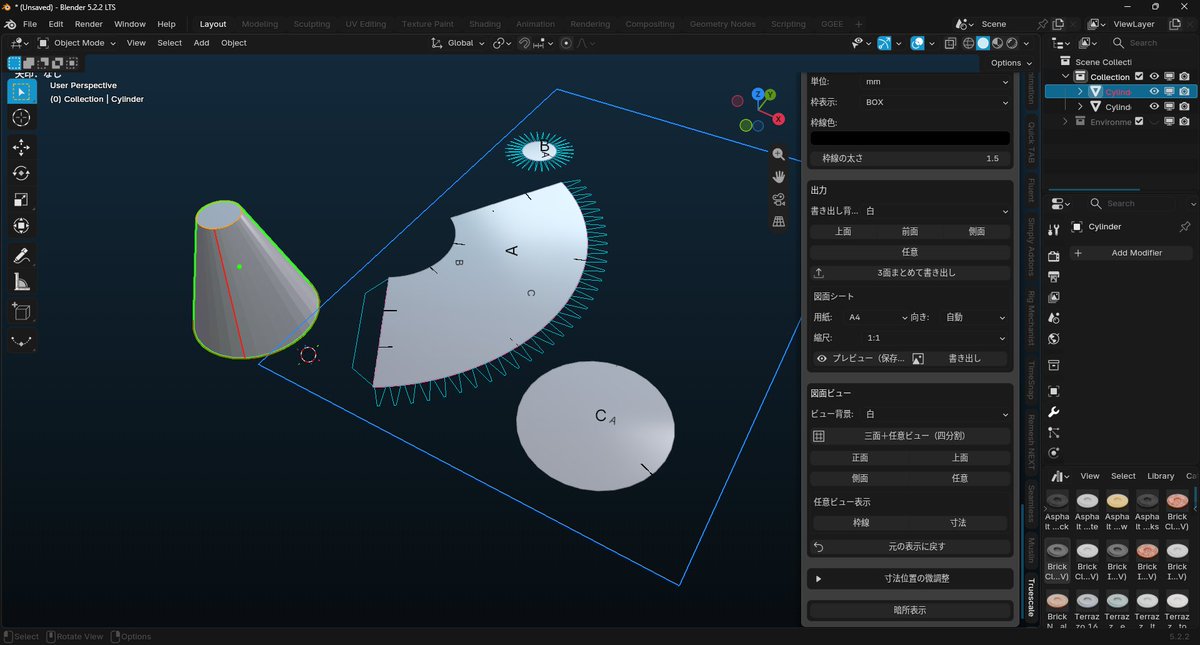Image resolution: width=1200 pixels, height=645 pixels.
Task: Open the Object Mode dropdown
Action: 77,43
